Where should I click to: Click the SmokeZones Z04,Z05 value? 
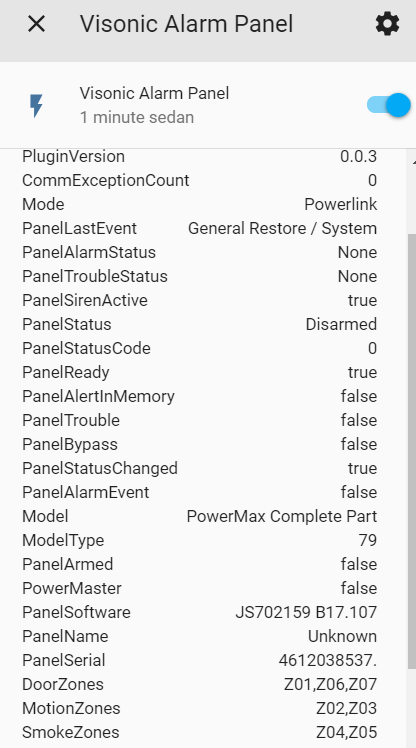347,732
